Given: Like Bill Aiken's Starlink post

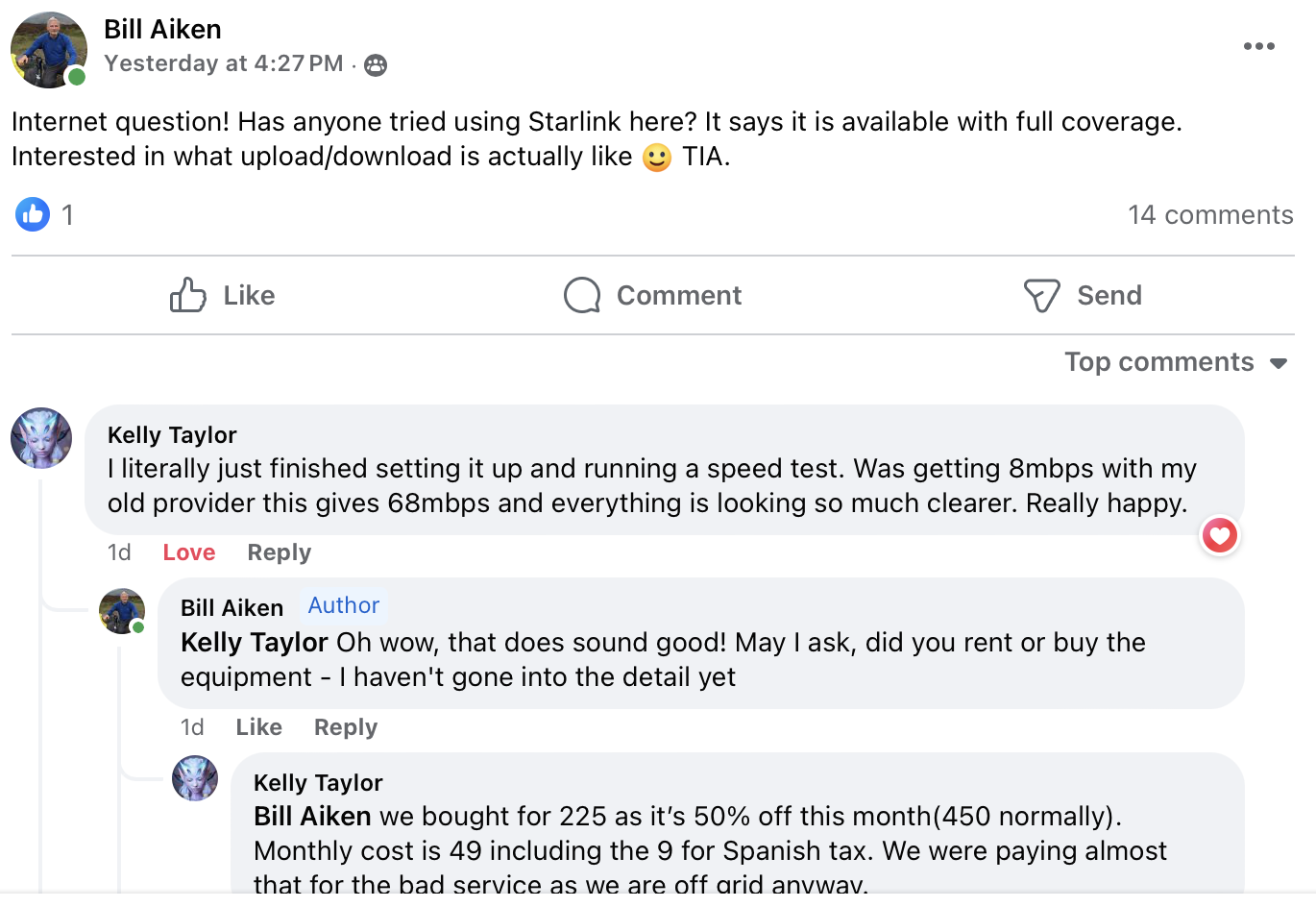Looking at the screenshot, I should [223, 295].
